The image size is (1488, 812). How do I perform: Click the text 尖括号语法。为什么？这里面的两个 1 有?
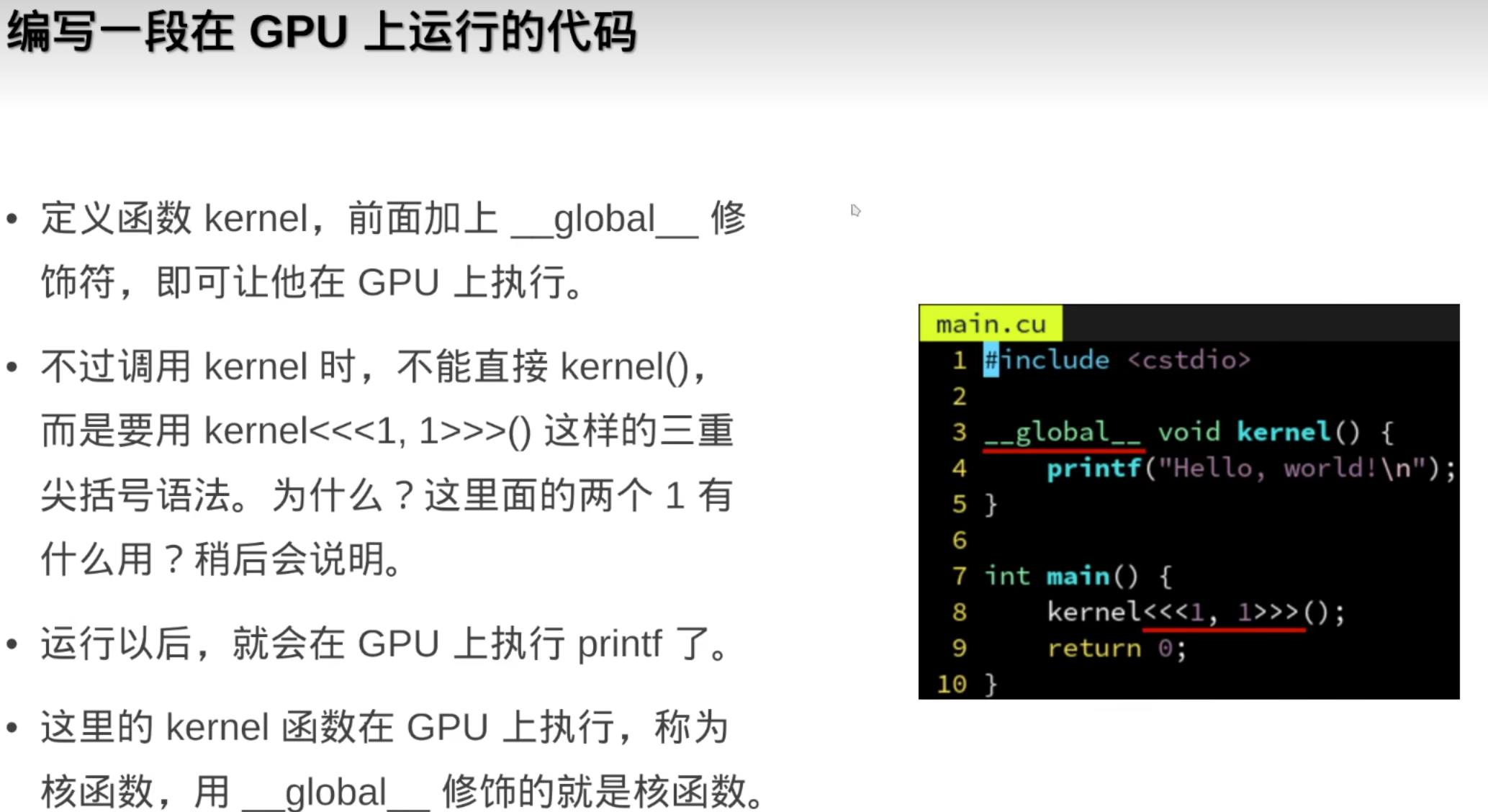387,495
